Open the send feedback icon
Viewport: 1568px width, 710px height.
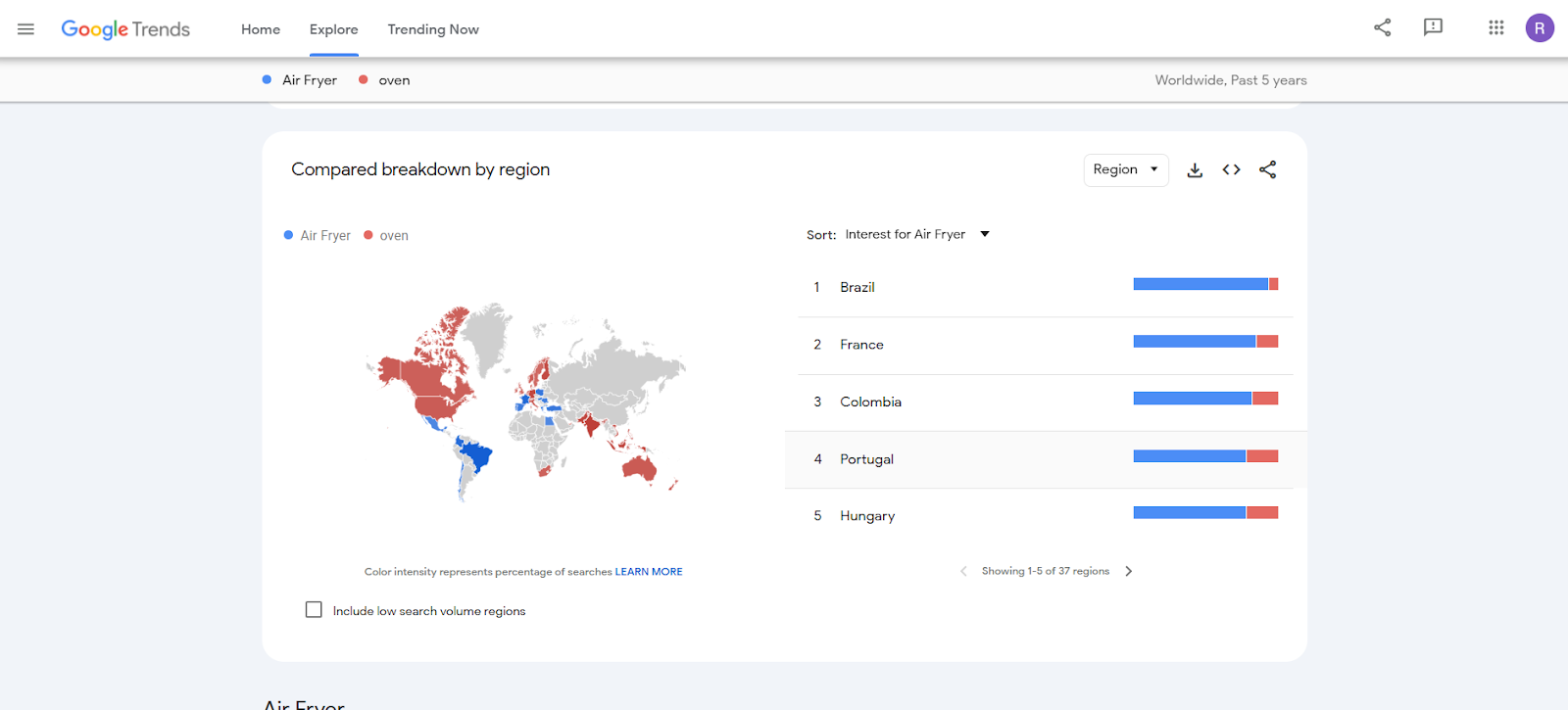pos(1433,27)
